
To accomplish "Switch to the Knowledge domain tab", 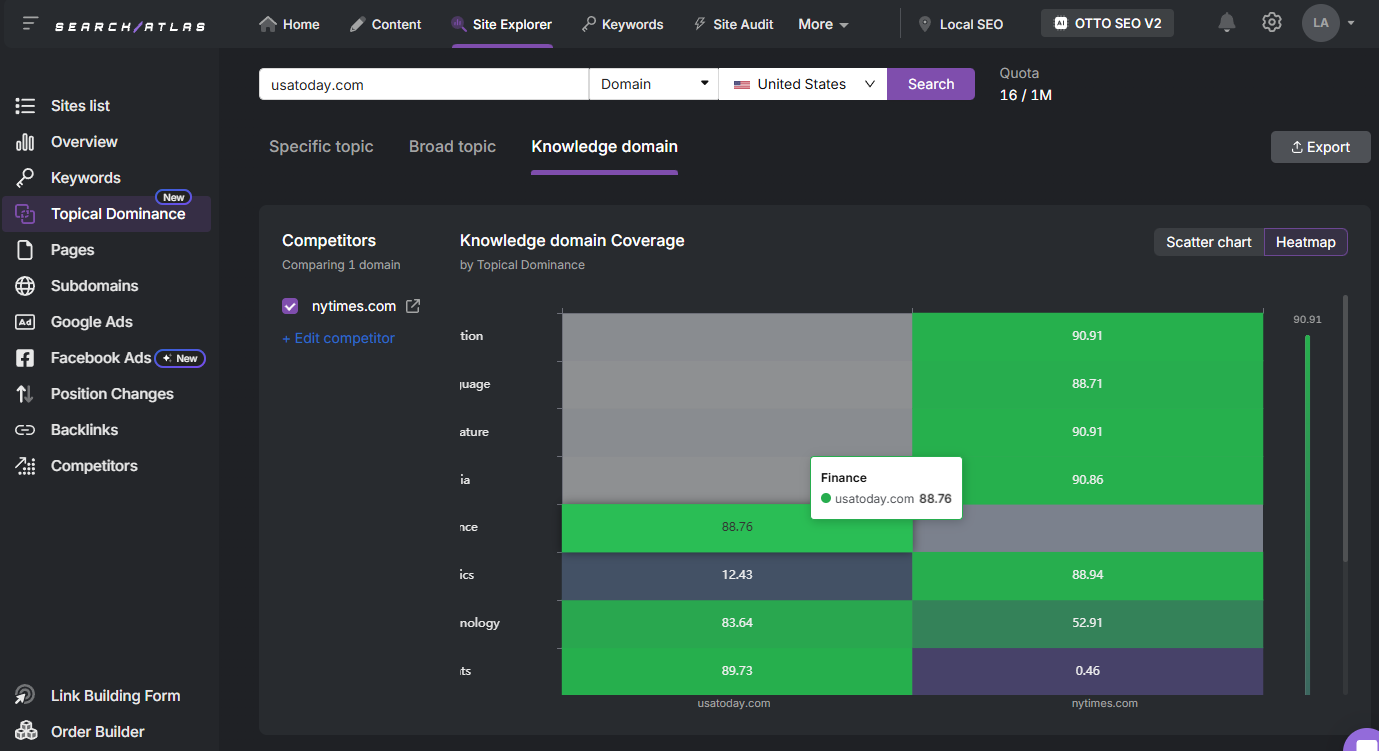I will [604, 146].
